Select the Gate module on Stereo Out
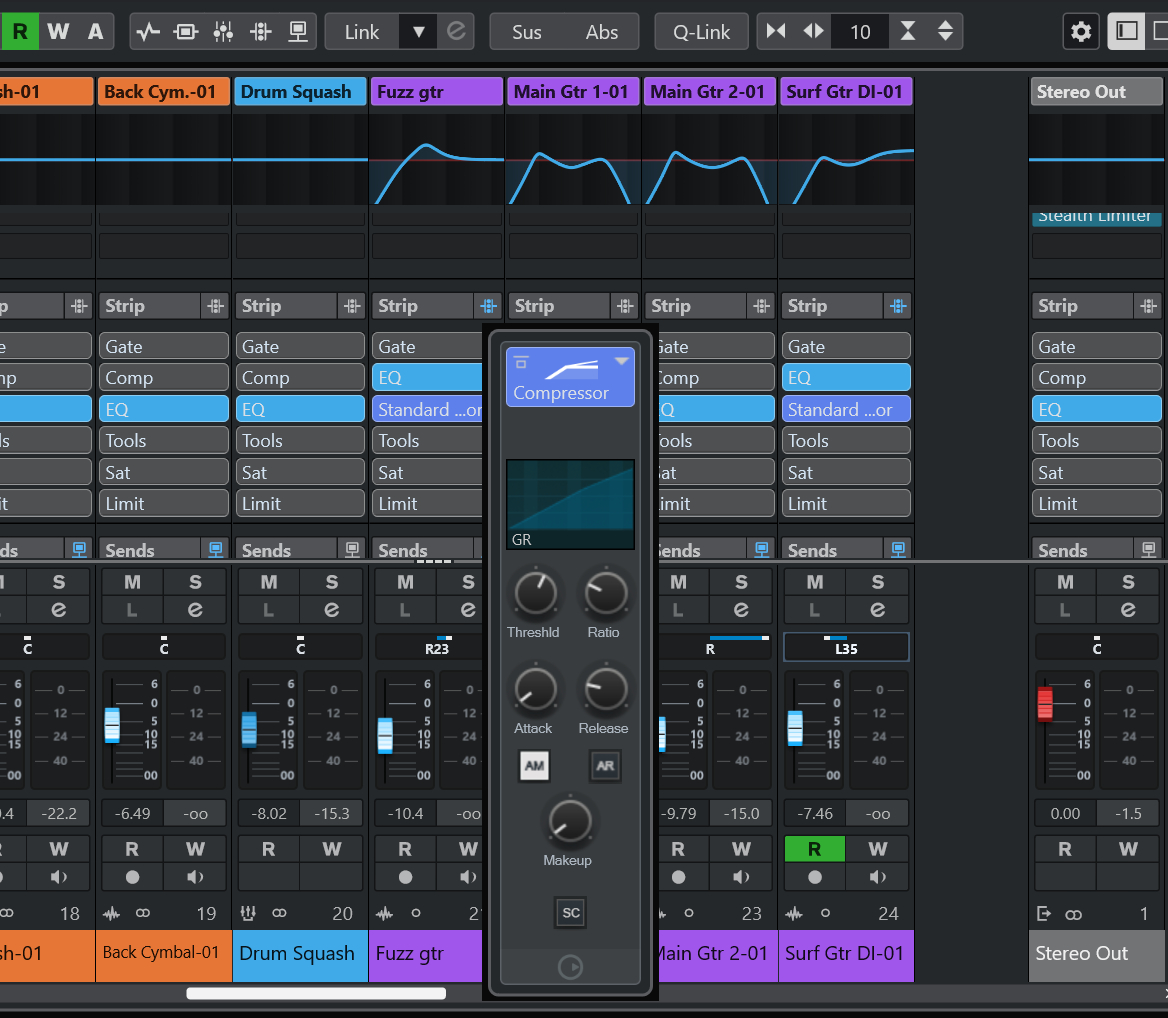The height and width of the screenshot is (1018, 1168). tap(1098, 347)
